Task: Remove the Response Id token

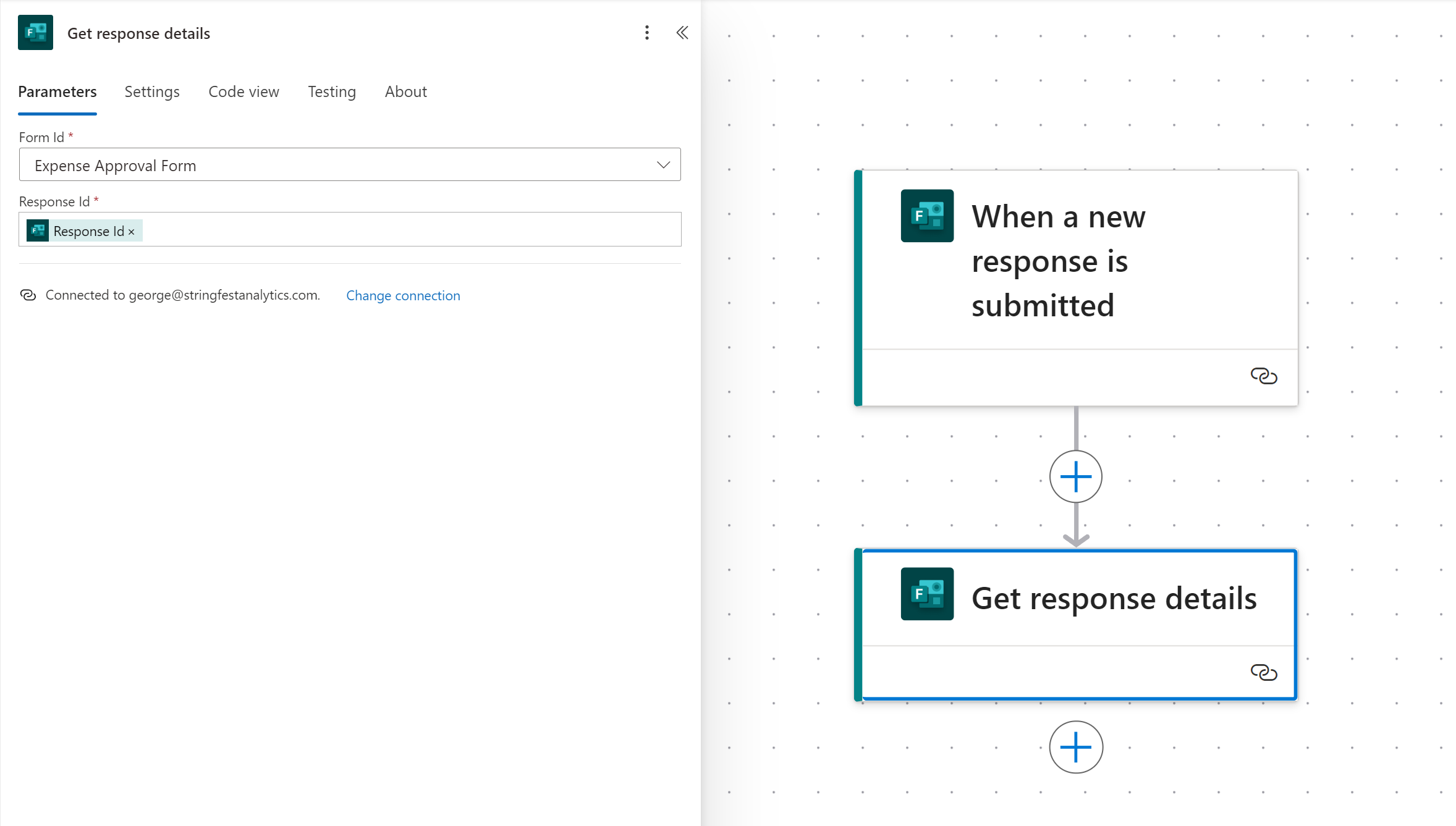Action: click(131, 232)
